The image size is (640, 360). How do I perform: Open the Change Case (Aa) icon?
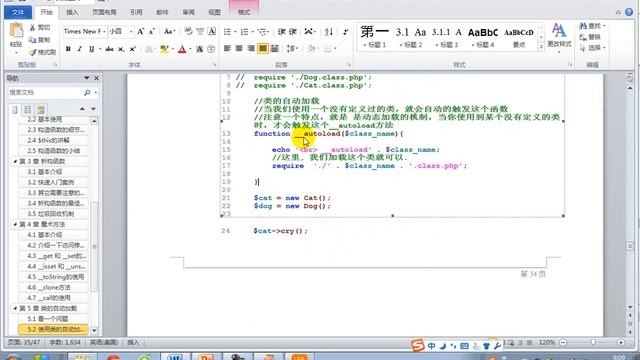(169, 31)
